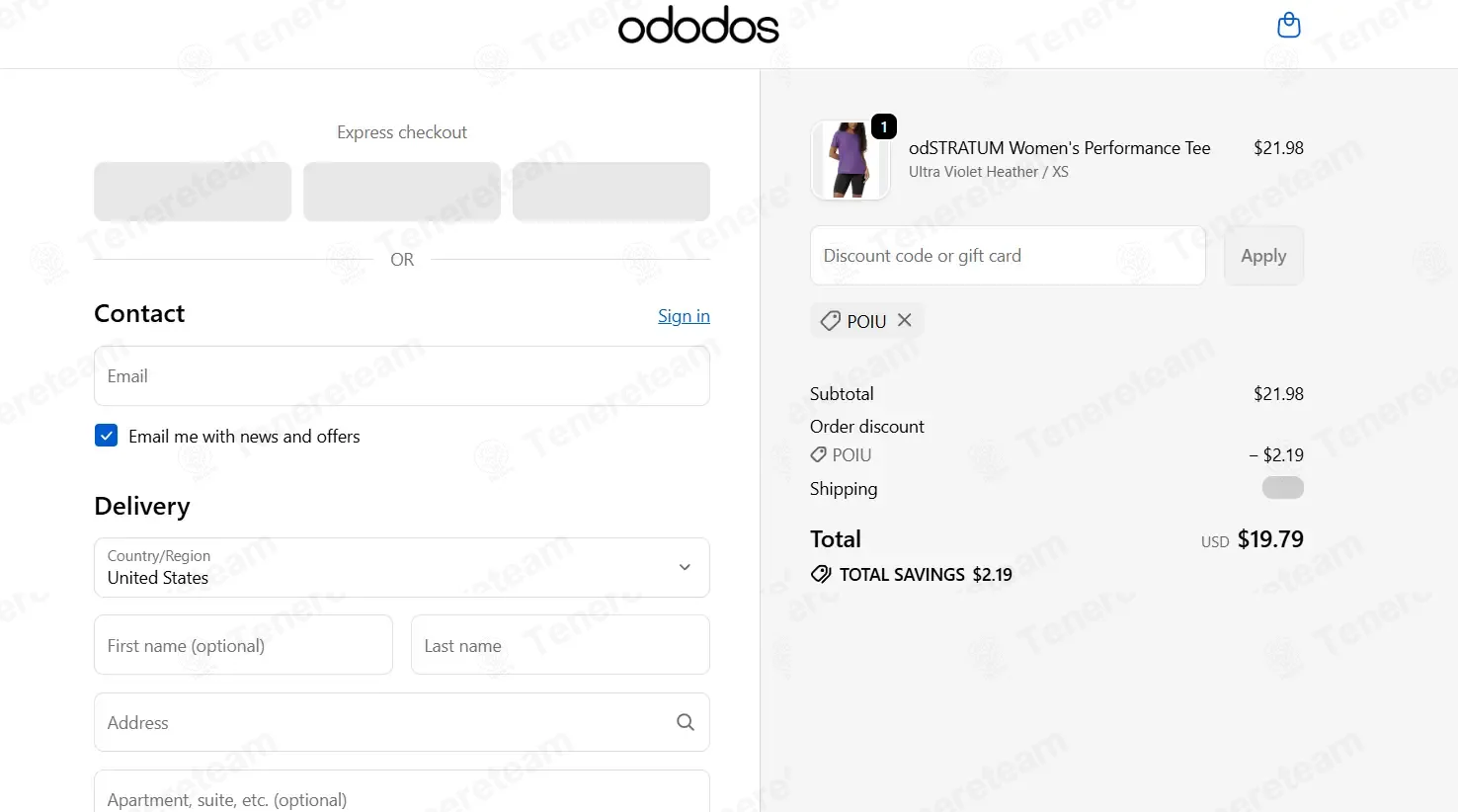Click the Apartment, suite field

[x=402, y=791]
